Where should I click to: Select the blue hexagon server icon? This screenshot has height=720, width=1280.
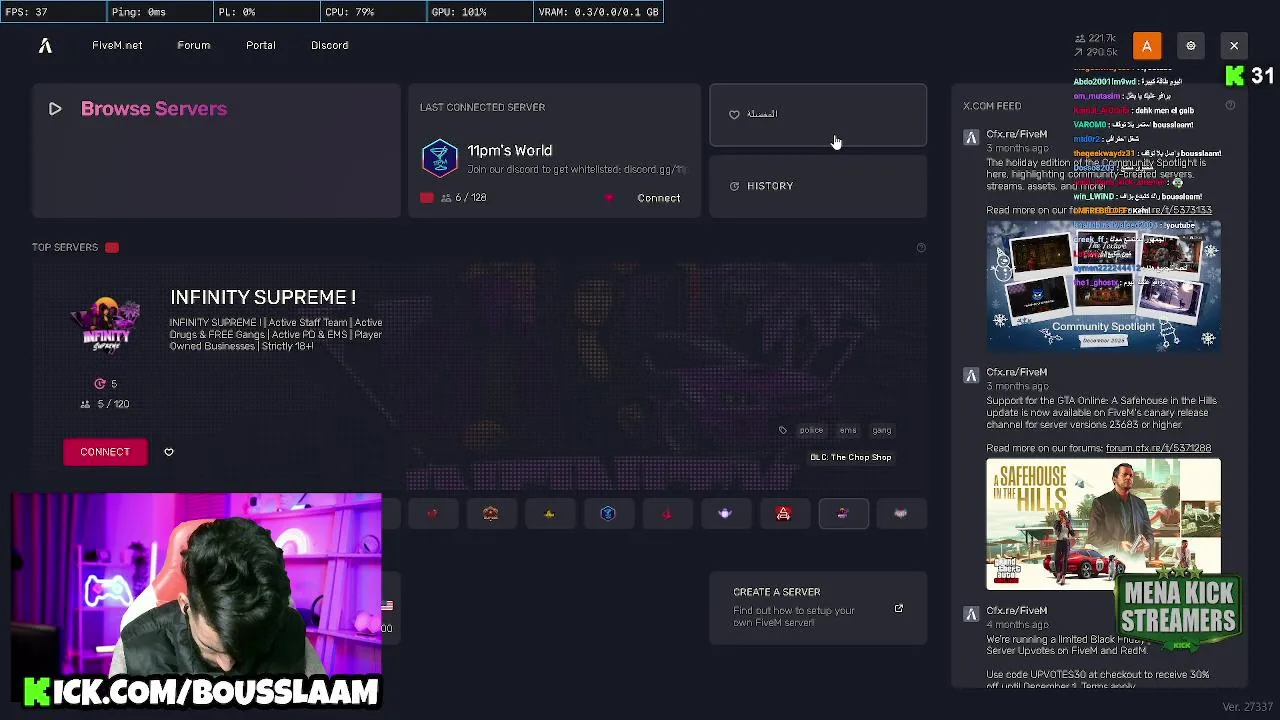(608, 513)
